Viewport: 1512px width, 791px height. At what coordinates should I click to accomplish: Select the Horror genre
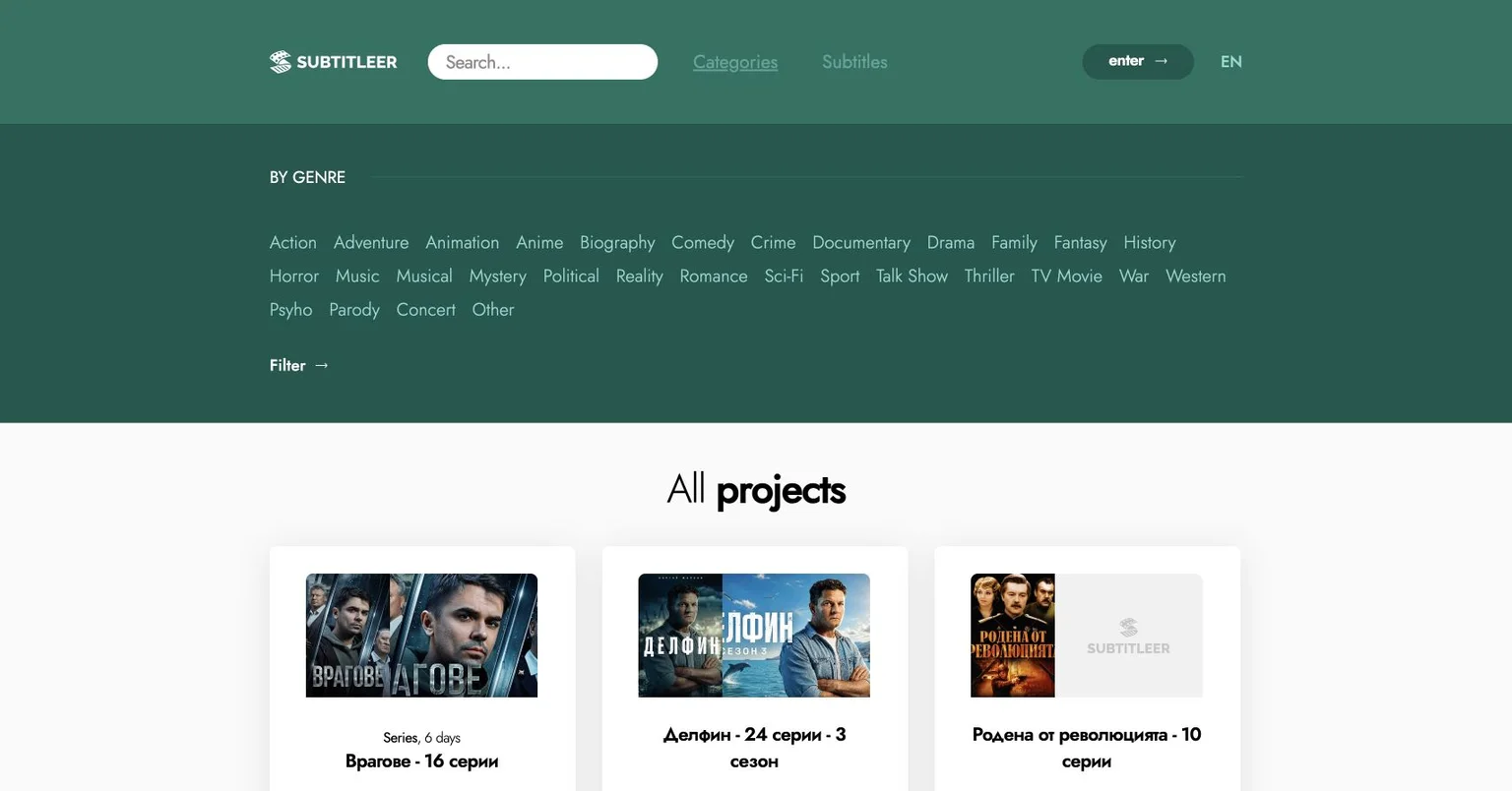click(294, 275)
